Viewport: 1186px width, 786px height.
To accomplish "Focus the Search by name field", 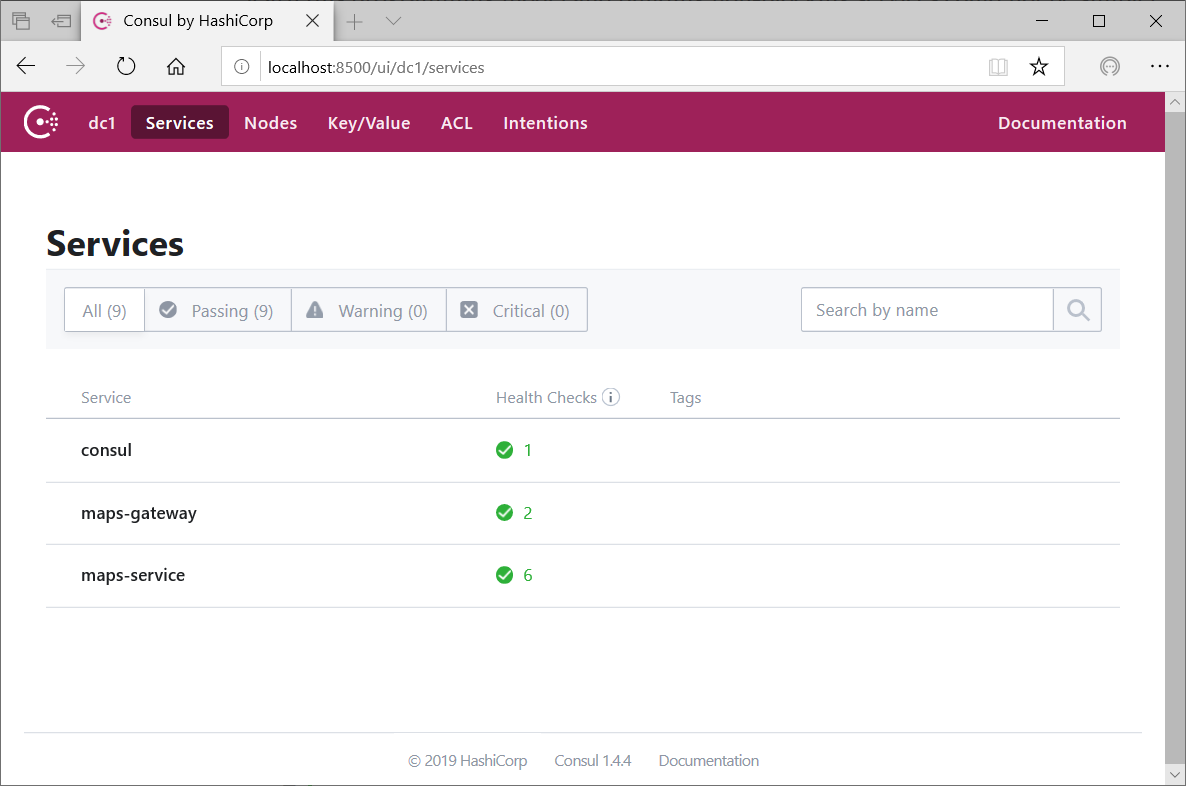I will click(x=926, y=310).
